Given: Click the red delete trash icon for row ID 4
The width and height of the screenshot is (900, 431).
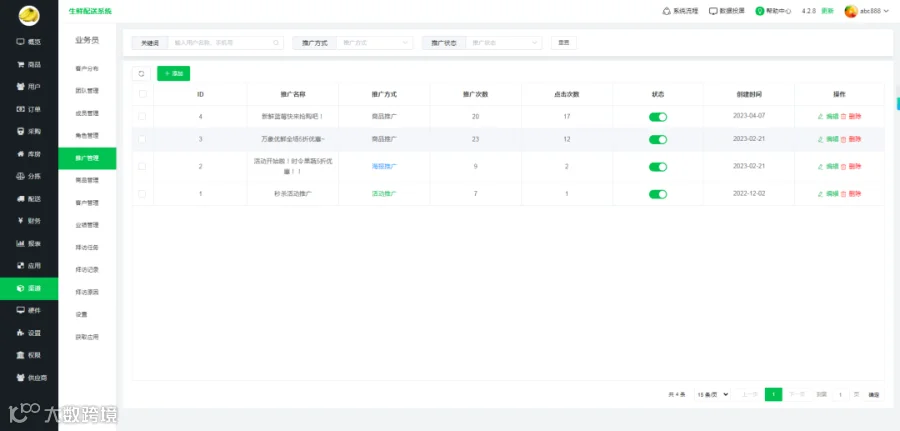Looking at the screenshot, I should coord(844,117).
